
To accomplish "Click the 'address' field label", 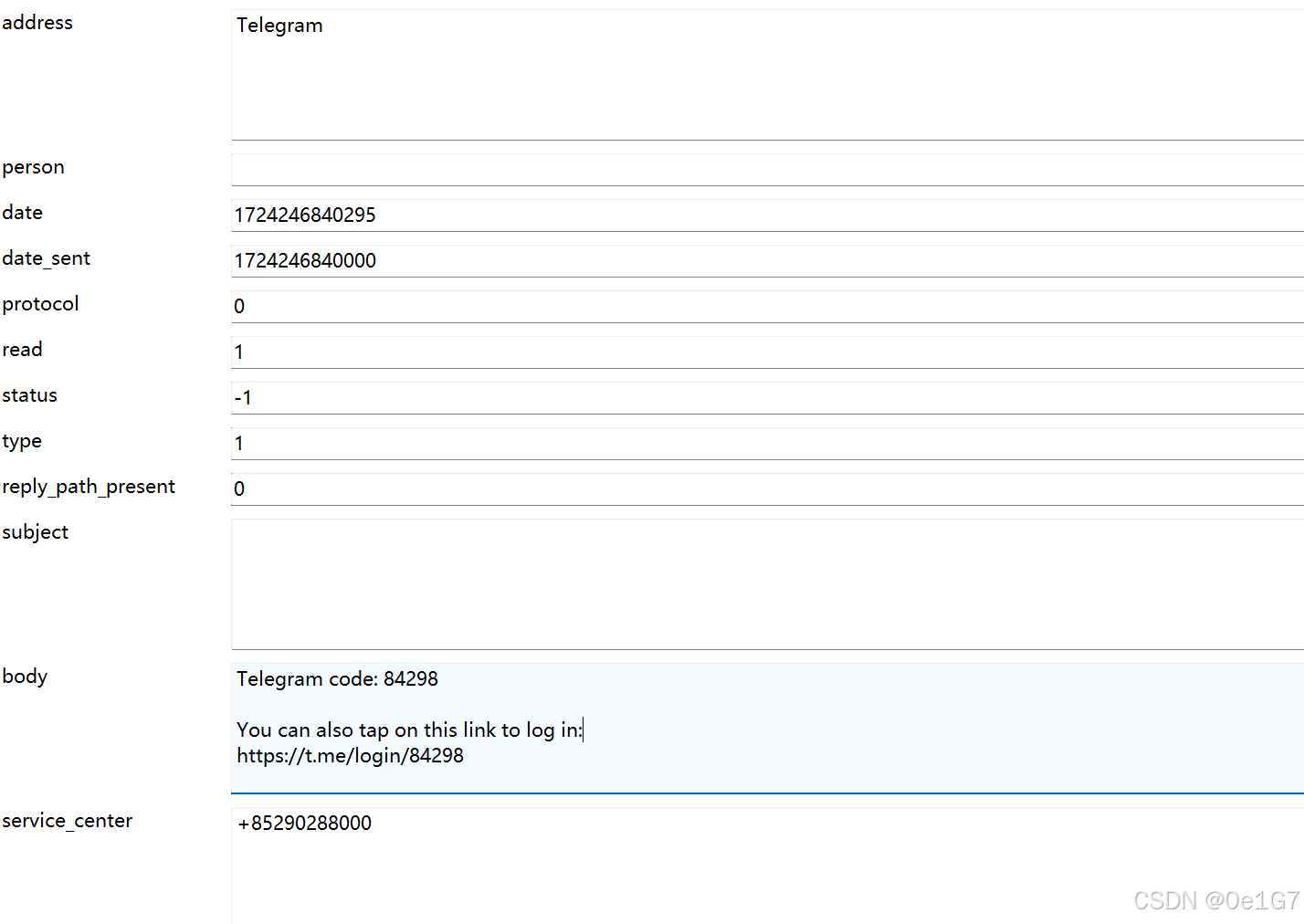I will 37,23.
